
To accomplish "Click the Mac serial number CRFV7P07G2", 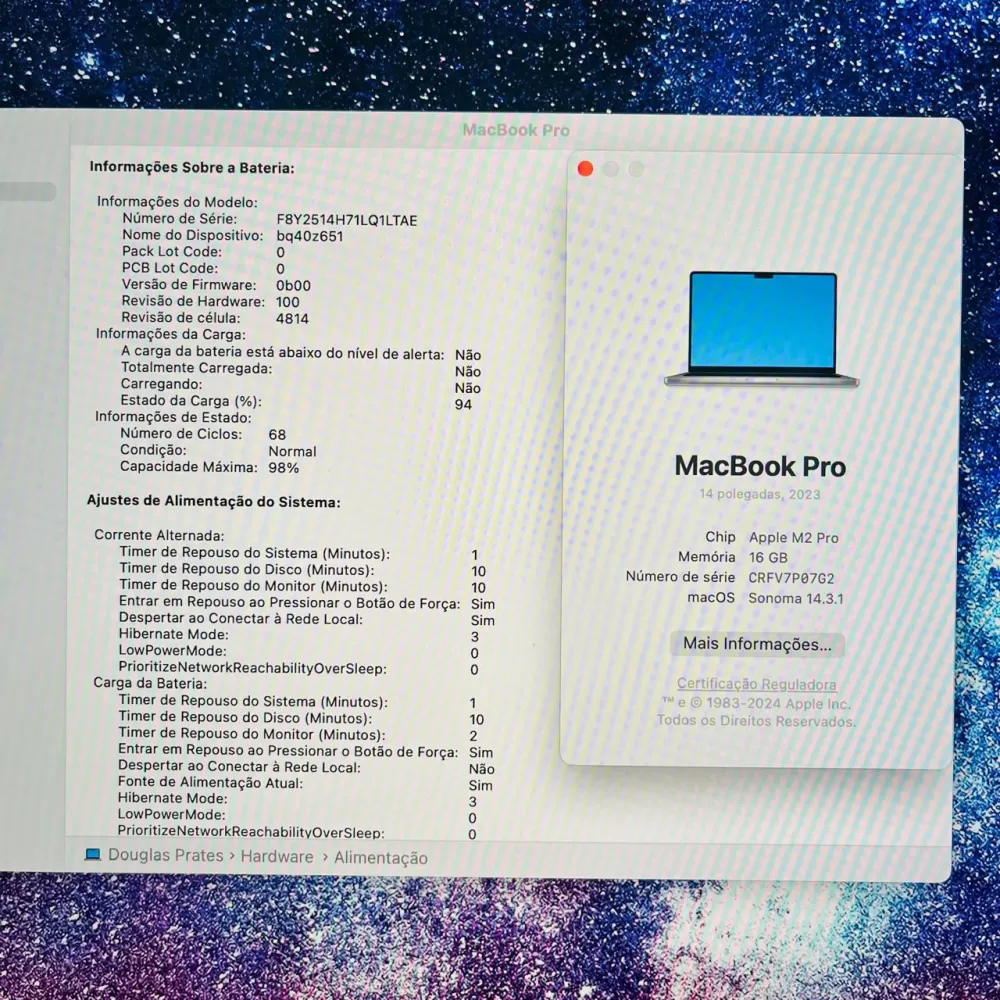I will [791, 578].
